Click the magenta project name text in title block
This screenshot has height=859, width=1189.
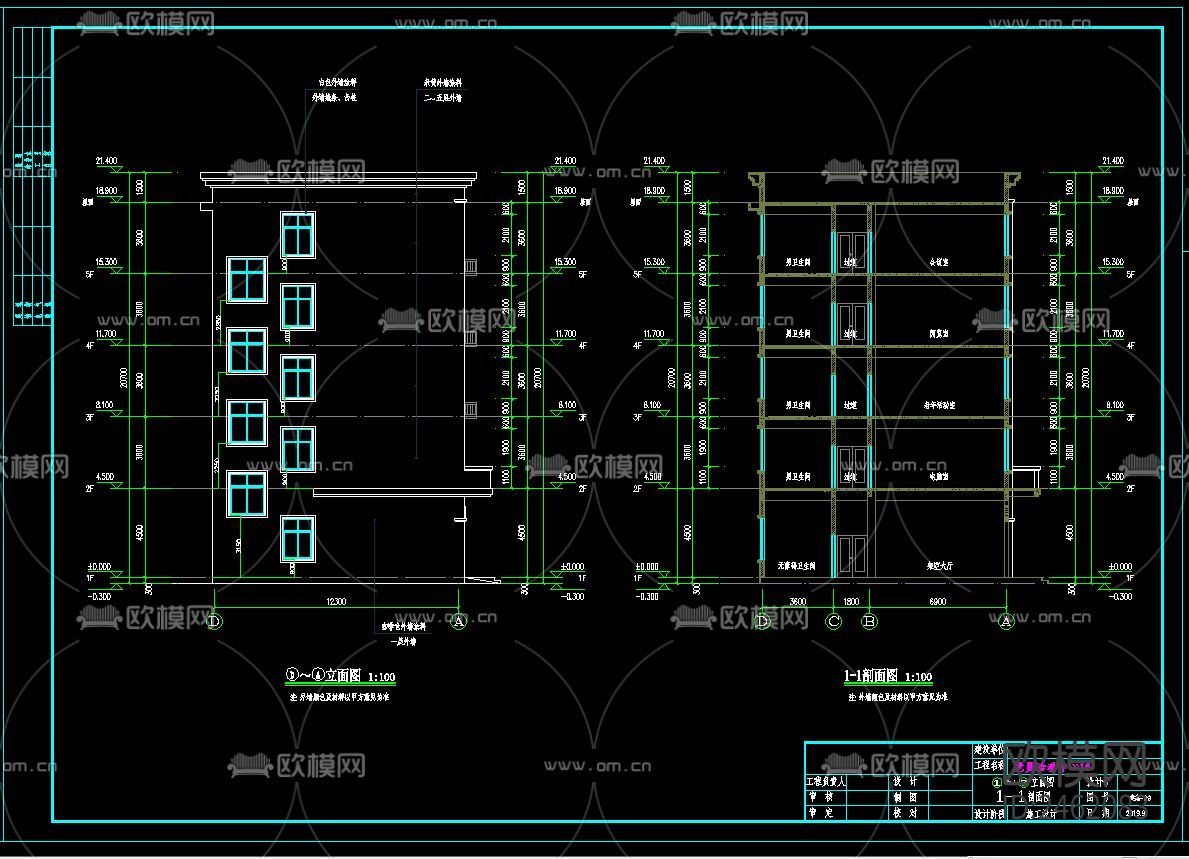1053,767
